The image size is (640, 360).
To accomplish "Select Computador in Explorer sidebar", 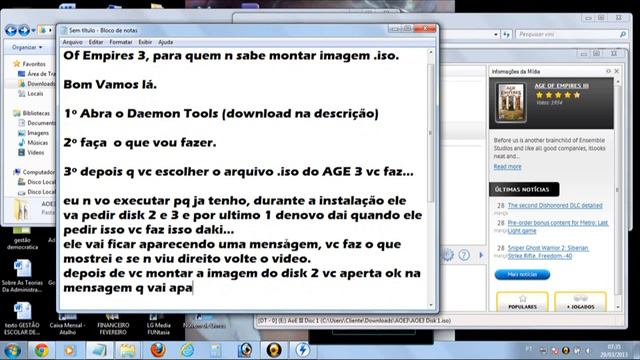I will tap(34, 172).
